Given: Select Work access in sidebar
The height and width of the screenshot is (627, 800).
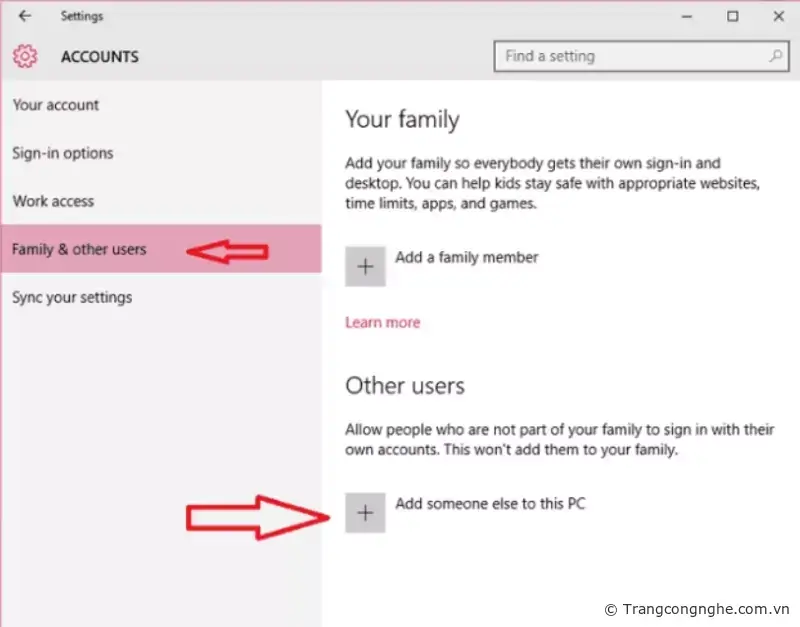Looking at the screenshot, I should pos(53,201).
